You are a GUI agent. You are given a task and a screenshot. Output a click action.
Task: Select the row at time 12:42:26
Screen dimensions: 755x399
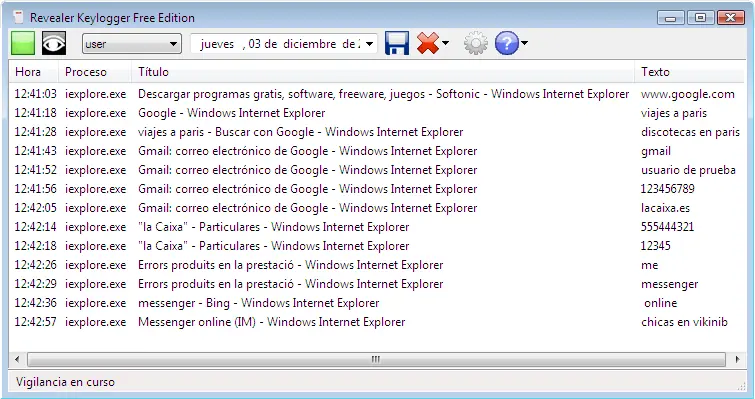pos(377,265)
